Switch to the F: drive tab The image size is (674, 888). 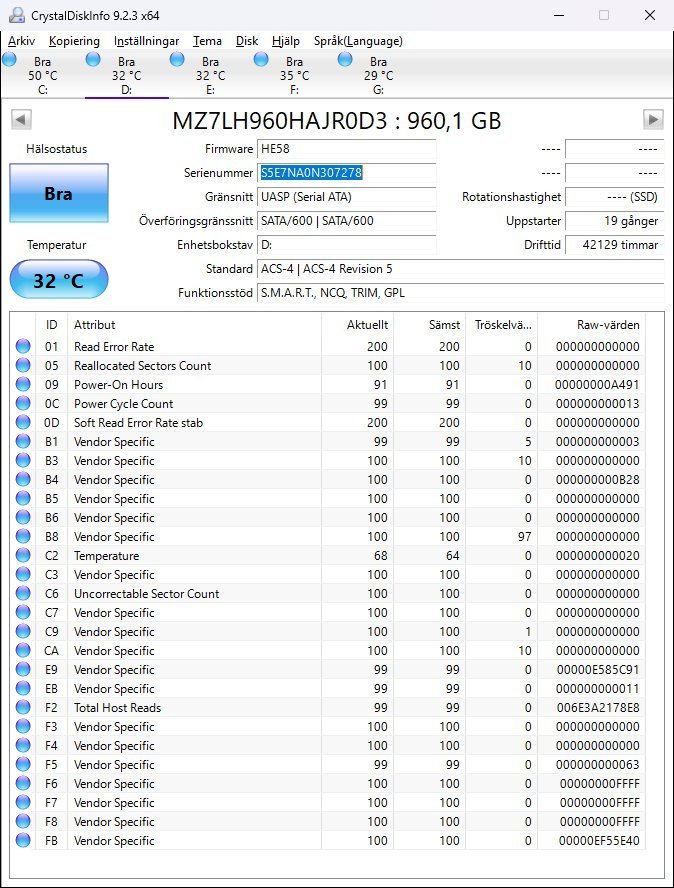coord(293,76)
